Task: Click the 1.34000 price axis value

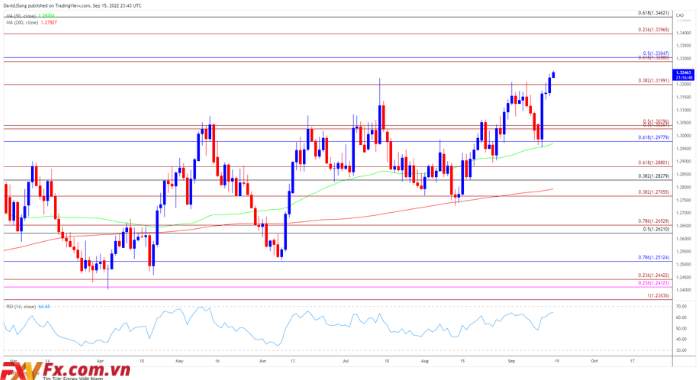Action: pyautogui.click(x=682, y=33)
